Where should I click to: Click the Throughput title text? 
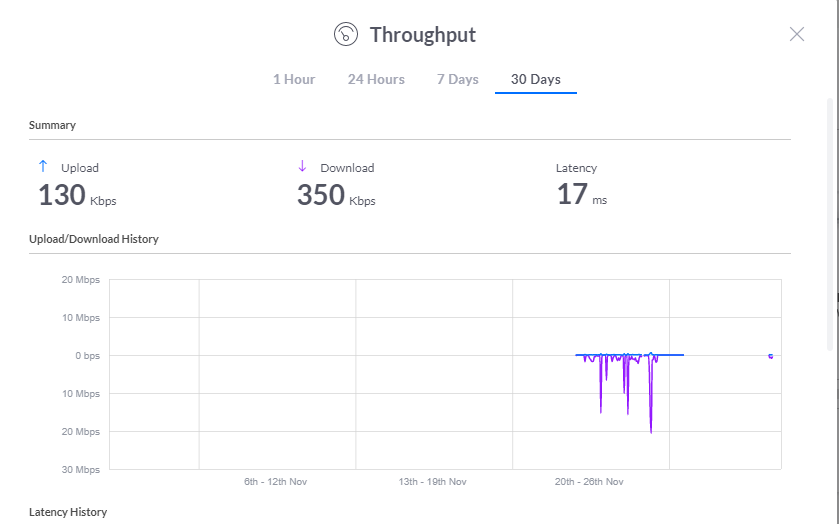coord(423,35)
